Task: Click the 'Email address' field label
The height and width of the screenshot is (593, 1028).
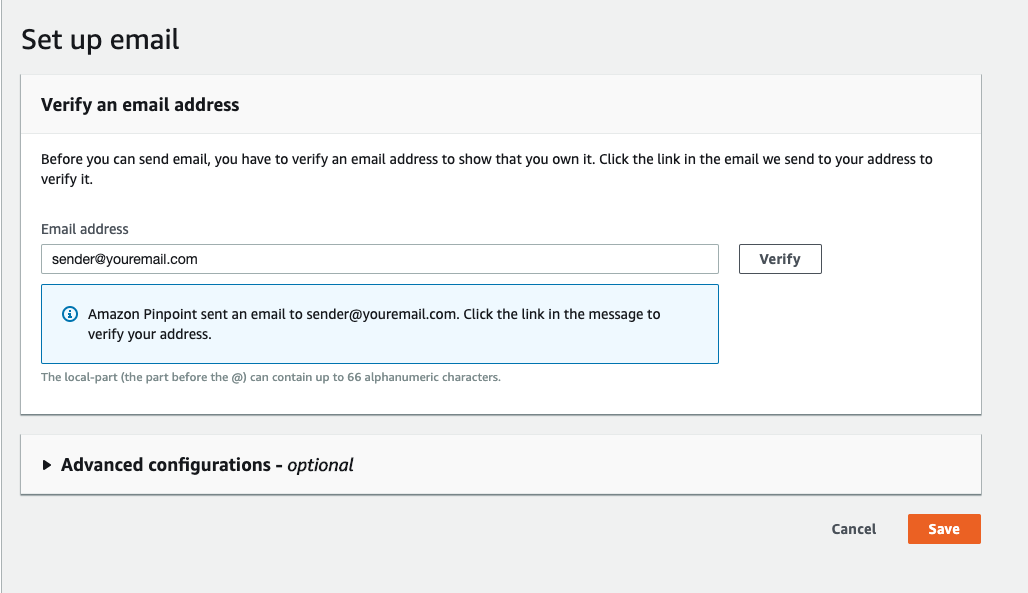Action: [x=85, y=229]
